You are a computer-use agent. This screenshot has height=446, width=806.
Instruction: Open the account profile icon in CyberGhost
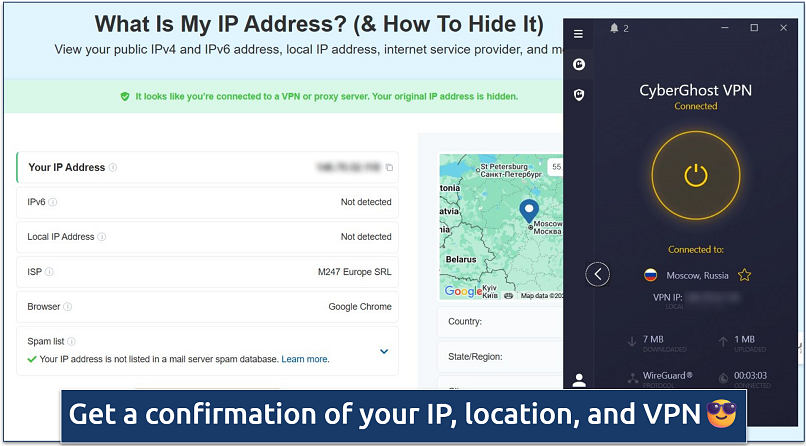tap(578, 380)
